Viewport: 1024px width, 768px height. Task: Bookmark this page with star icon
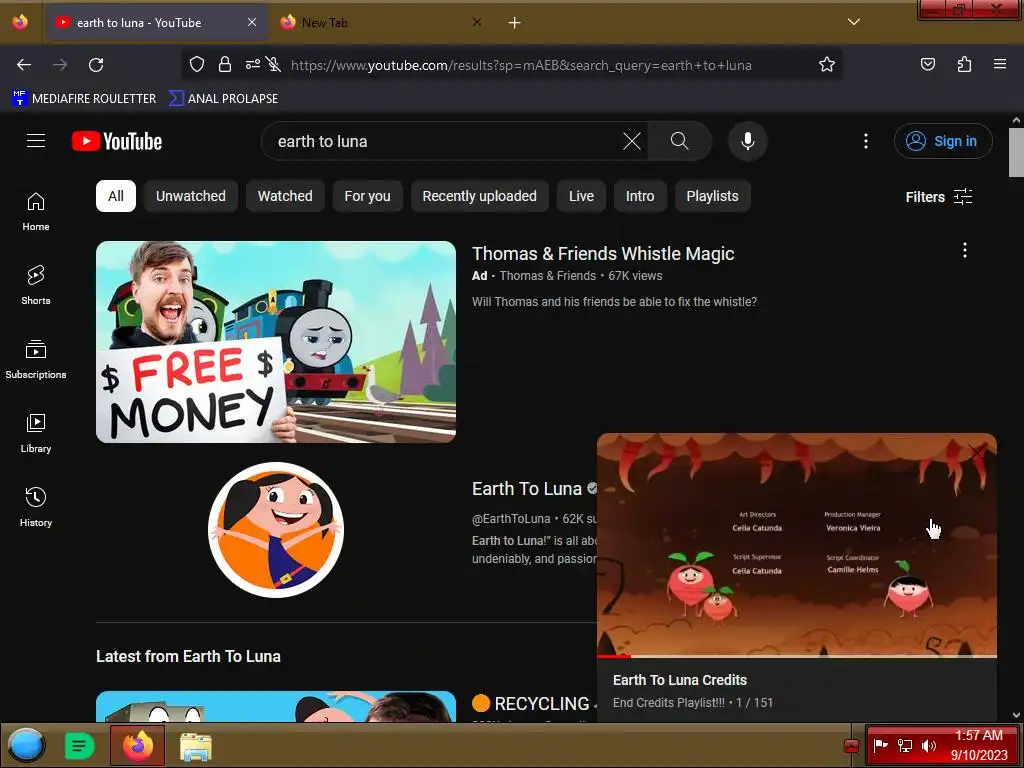827,65
